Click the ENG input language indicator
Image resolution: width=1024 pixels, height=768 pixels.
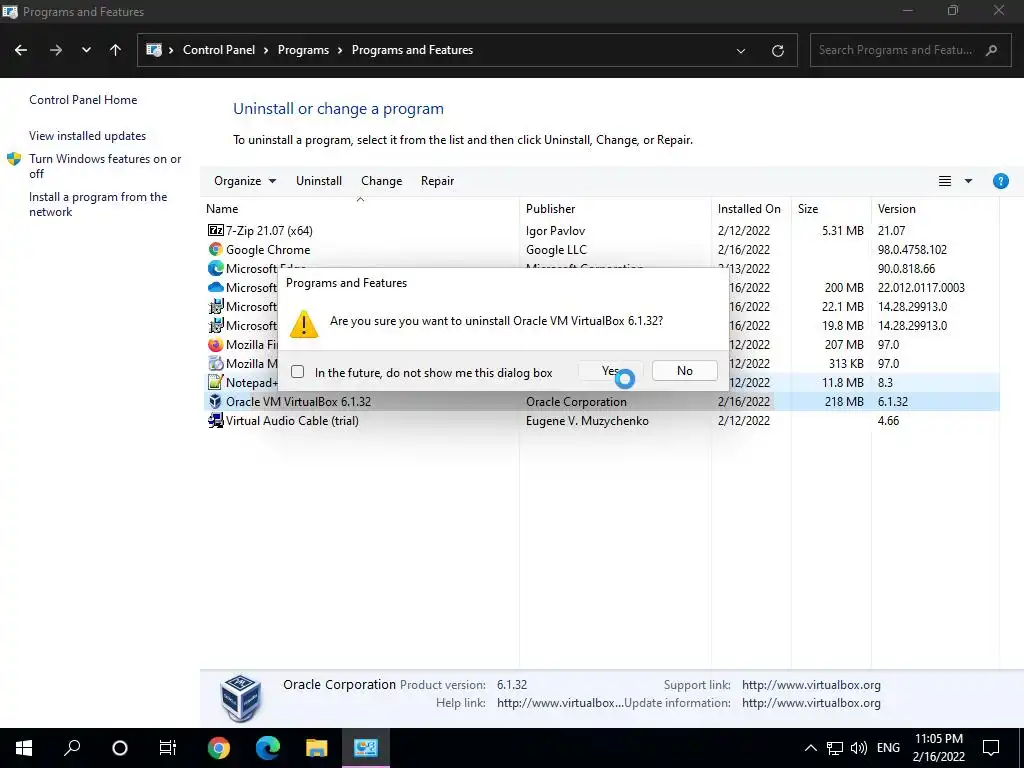(x=888, y=748)
